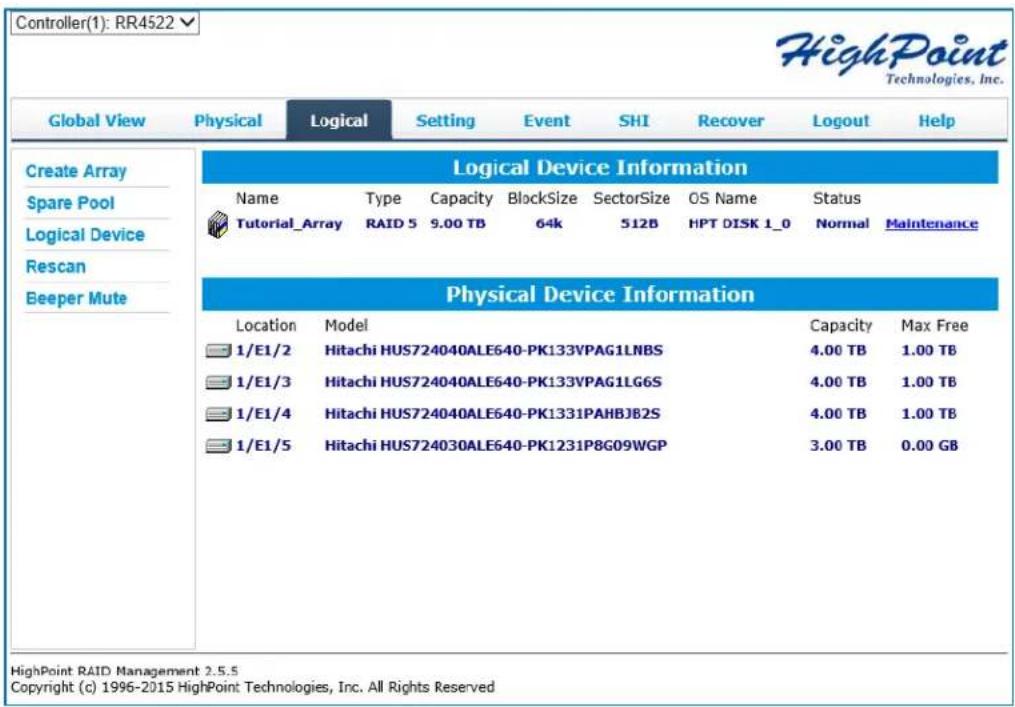Click the Create Array sidebar link
This screenshot has width=1015, height=707.
[76, 172]
